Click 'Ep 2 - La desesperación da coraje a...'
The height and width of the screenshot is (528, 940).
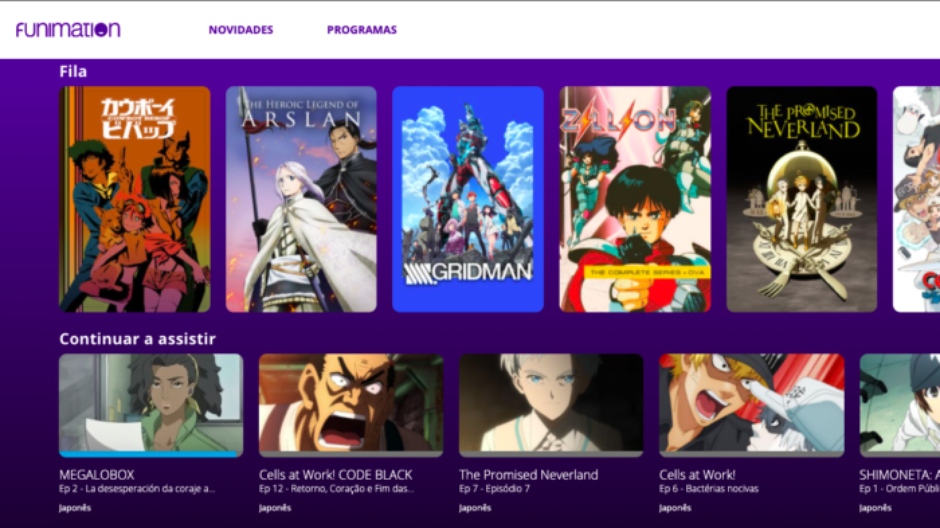137,489
